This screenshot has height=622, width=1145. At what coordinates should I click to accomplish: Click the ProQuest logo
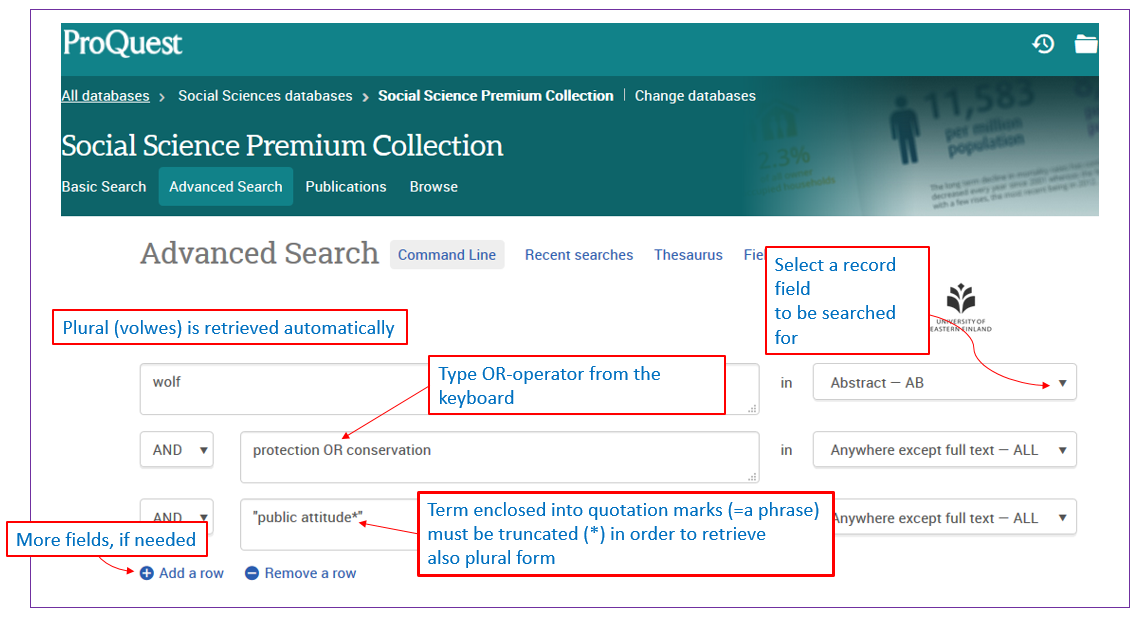[122, 43]
